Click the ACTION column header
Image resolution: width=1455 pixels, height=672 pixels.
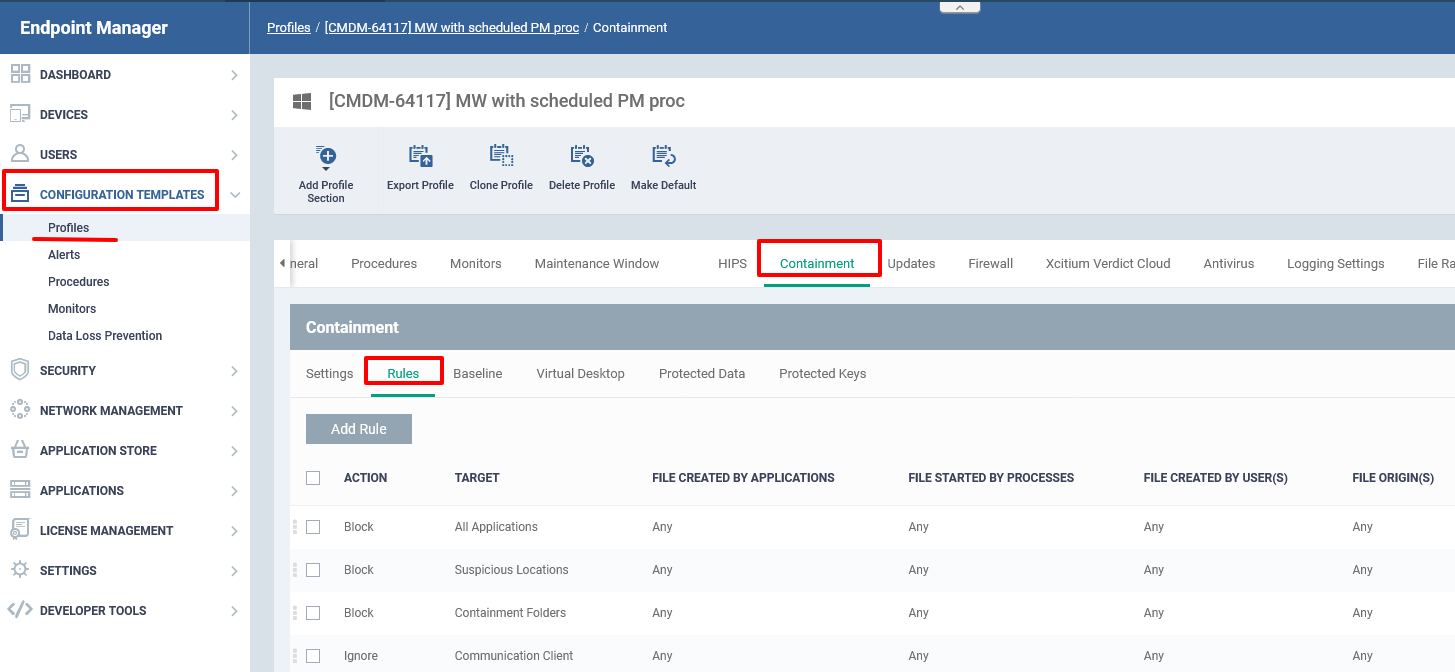click(x=365, y=478)
